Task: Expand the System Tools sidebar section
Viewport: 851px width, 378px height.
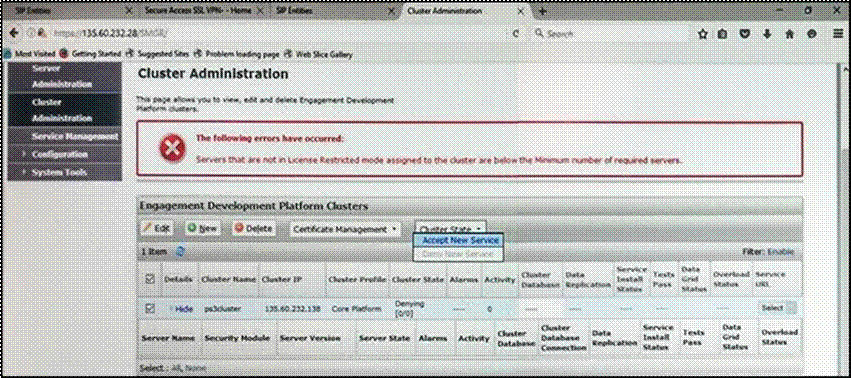Action: (59, 172)
